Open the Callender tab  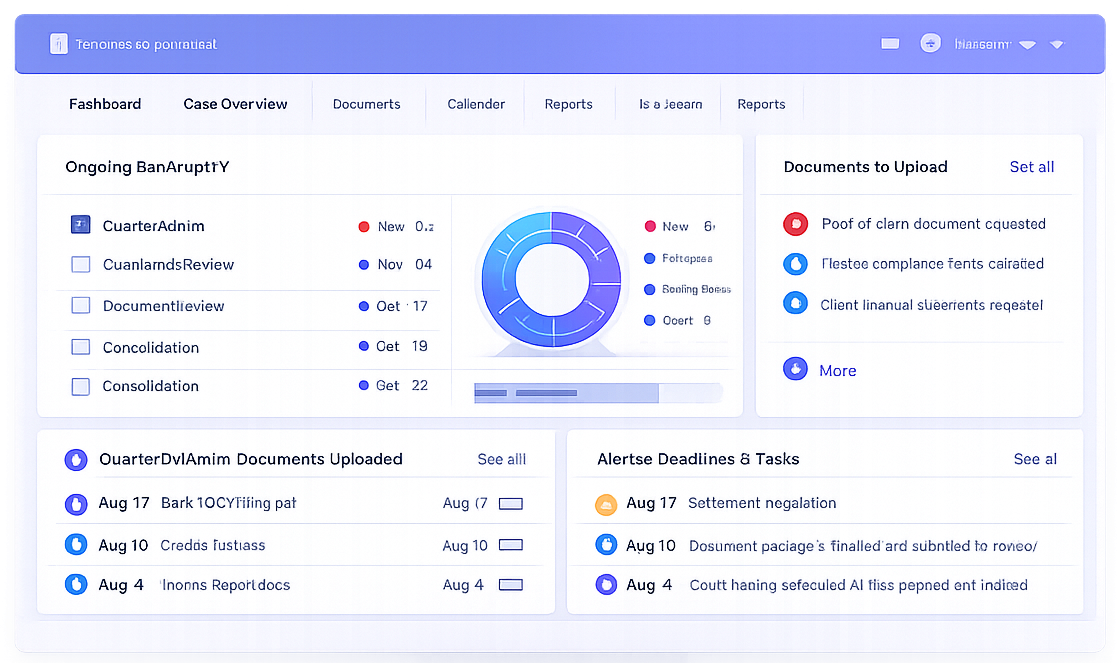(476, 104)
